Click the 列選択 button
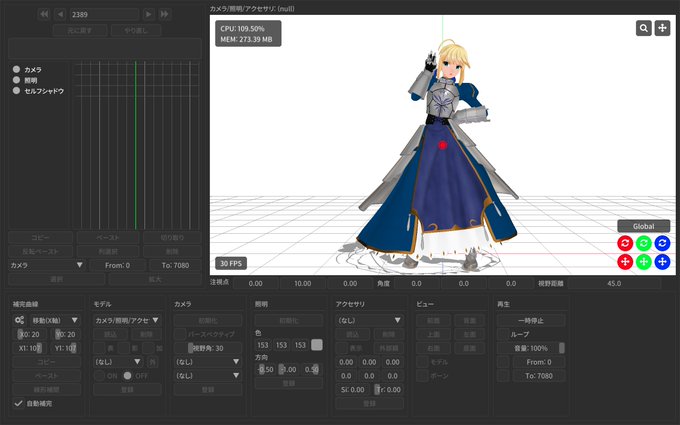680x425 pixels. [108, 252]
